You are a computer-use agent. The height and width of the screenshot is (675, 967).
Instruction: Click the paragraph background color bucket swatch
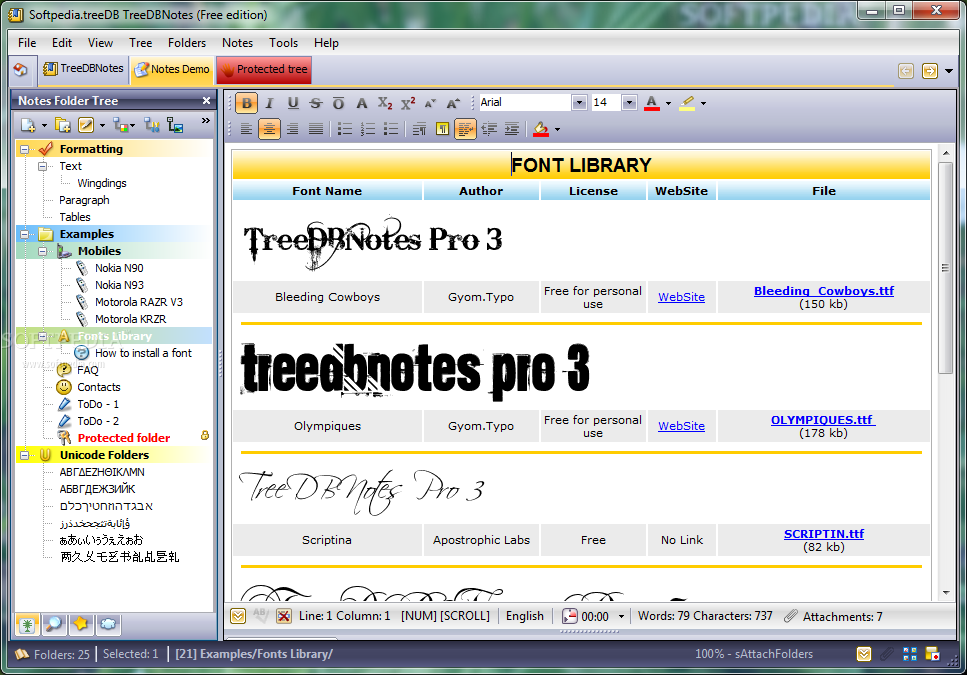(x=541, y=129)
